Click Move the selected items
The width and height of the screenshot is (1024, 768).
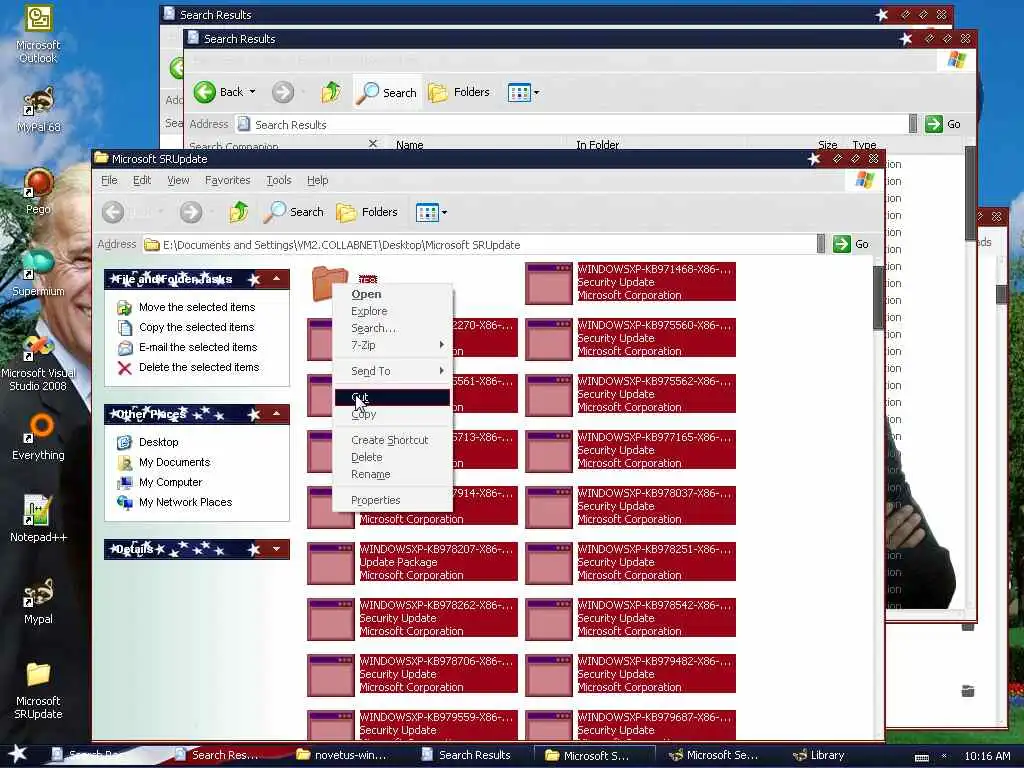point(197,307)
